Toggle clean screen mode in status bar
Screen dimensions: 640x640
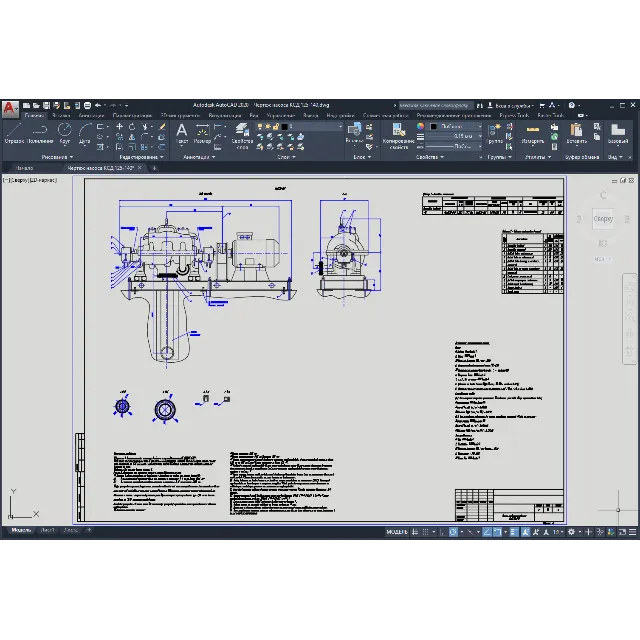[622, 532]
